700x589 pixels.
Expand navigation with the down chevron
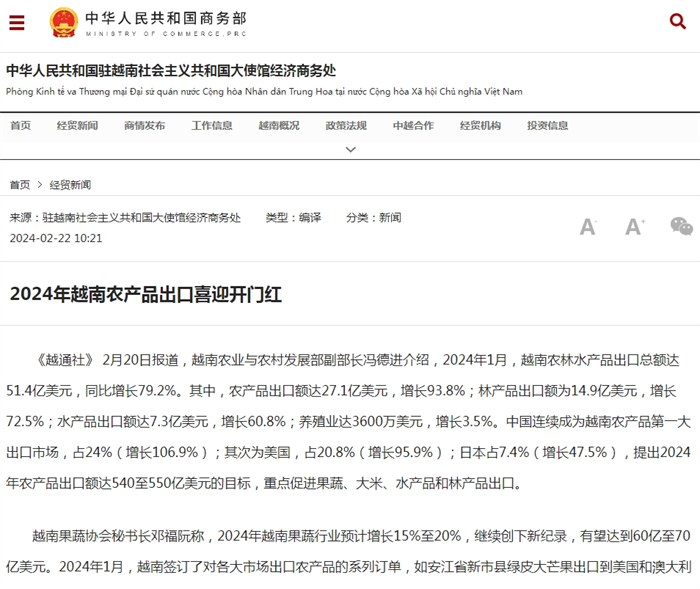[350, 149]
